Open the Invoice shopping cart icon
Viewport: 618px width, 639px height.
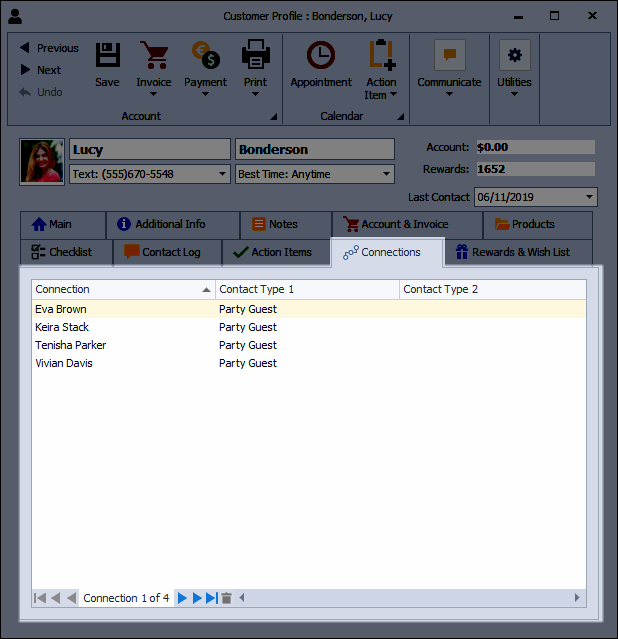coord(153,55)
